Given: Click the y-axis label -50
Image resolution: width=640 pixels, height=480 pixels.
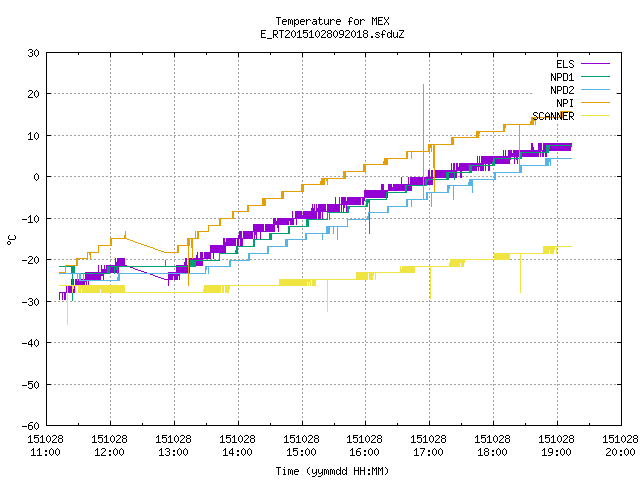Looking at the screenshot, I should pyautogui.click(x=31, y=384).
